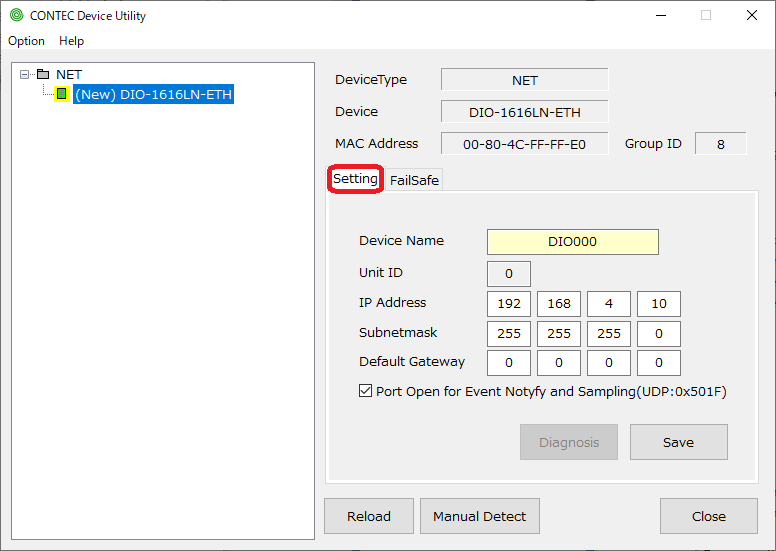The width and height of the screenshot is (776, 551).
Task: Click the green device icon beside DIO-1616LN-ETH
Action: pyautogui.click(x=62, y=94)
